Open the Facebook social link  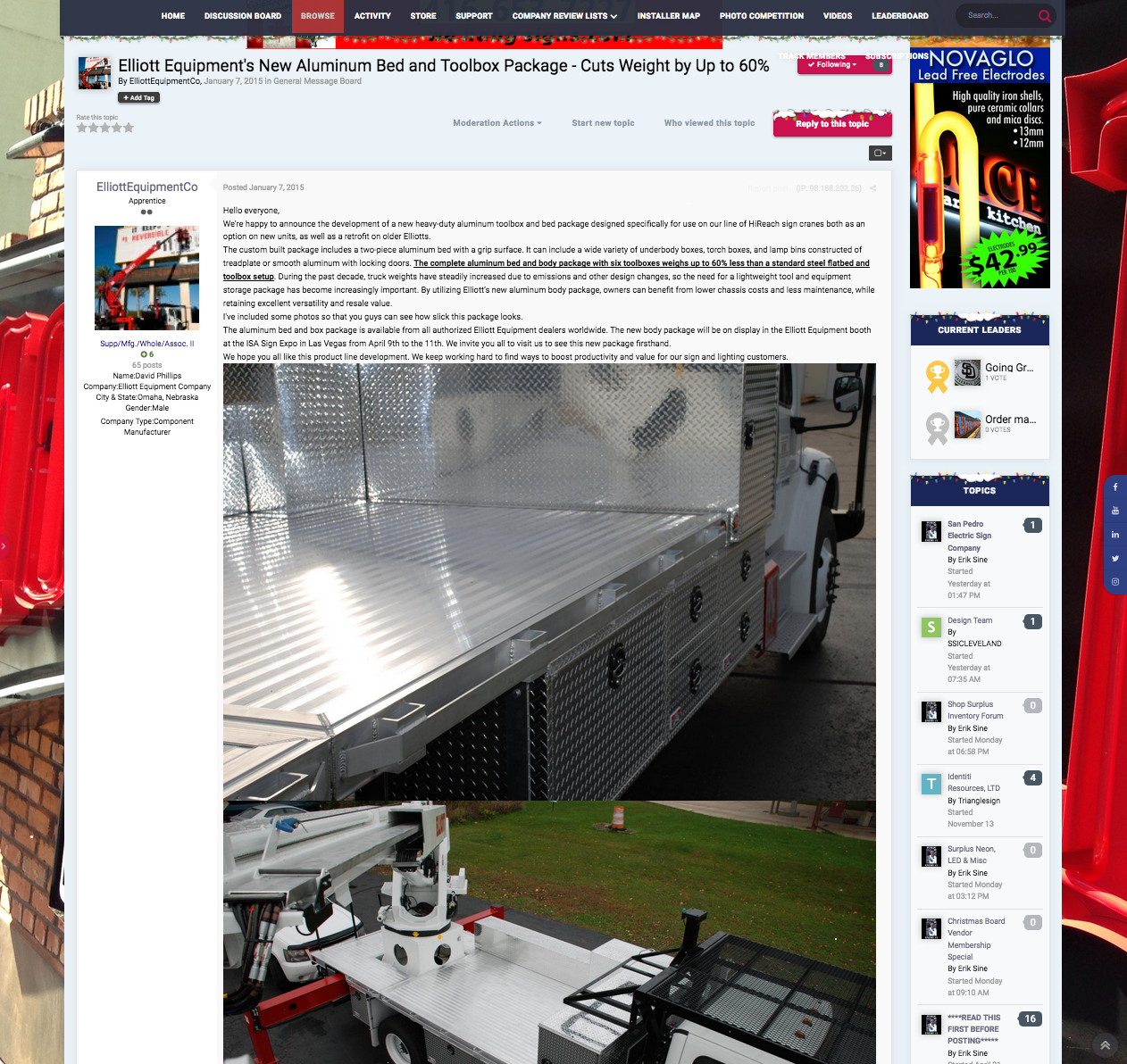pos(1115,487)
